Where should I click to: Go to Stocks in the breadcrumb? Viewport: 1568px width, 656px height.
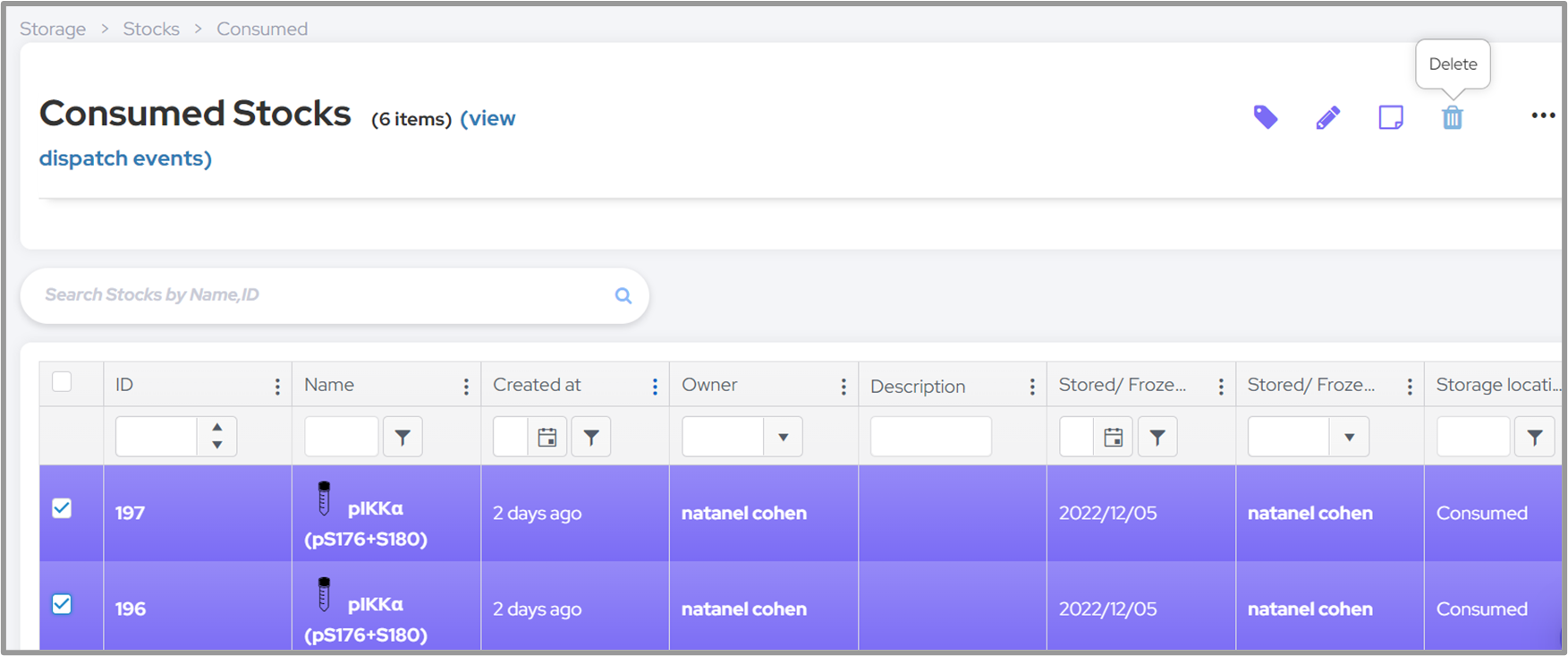[151, 29]
